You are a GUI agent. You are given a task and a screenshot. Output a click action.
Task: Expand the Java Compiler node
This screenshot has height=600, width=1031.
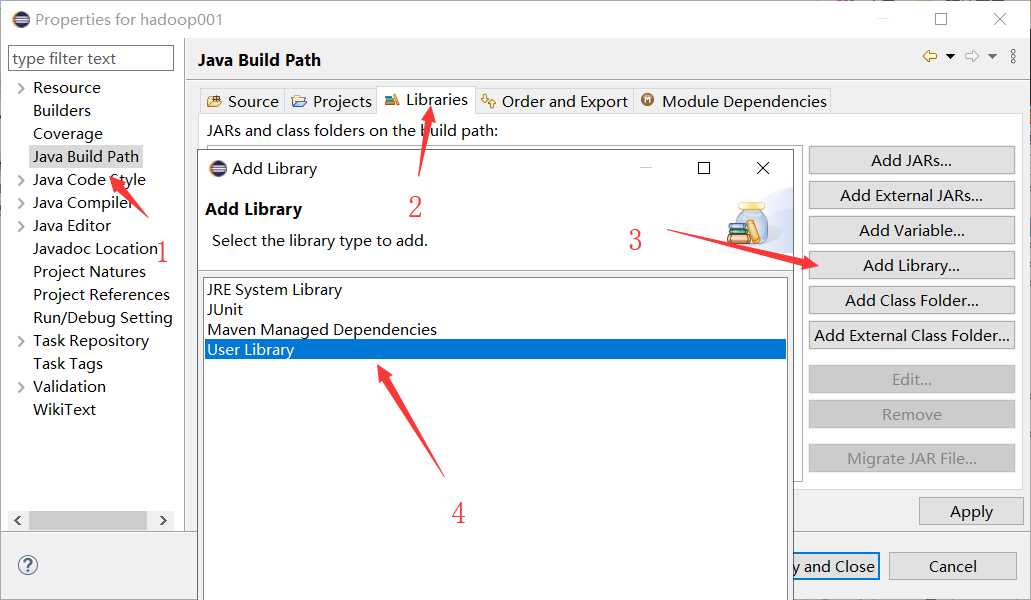(21, 203)
